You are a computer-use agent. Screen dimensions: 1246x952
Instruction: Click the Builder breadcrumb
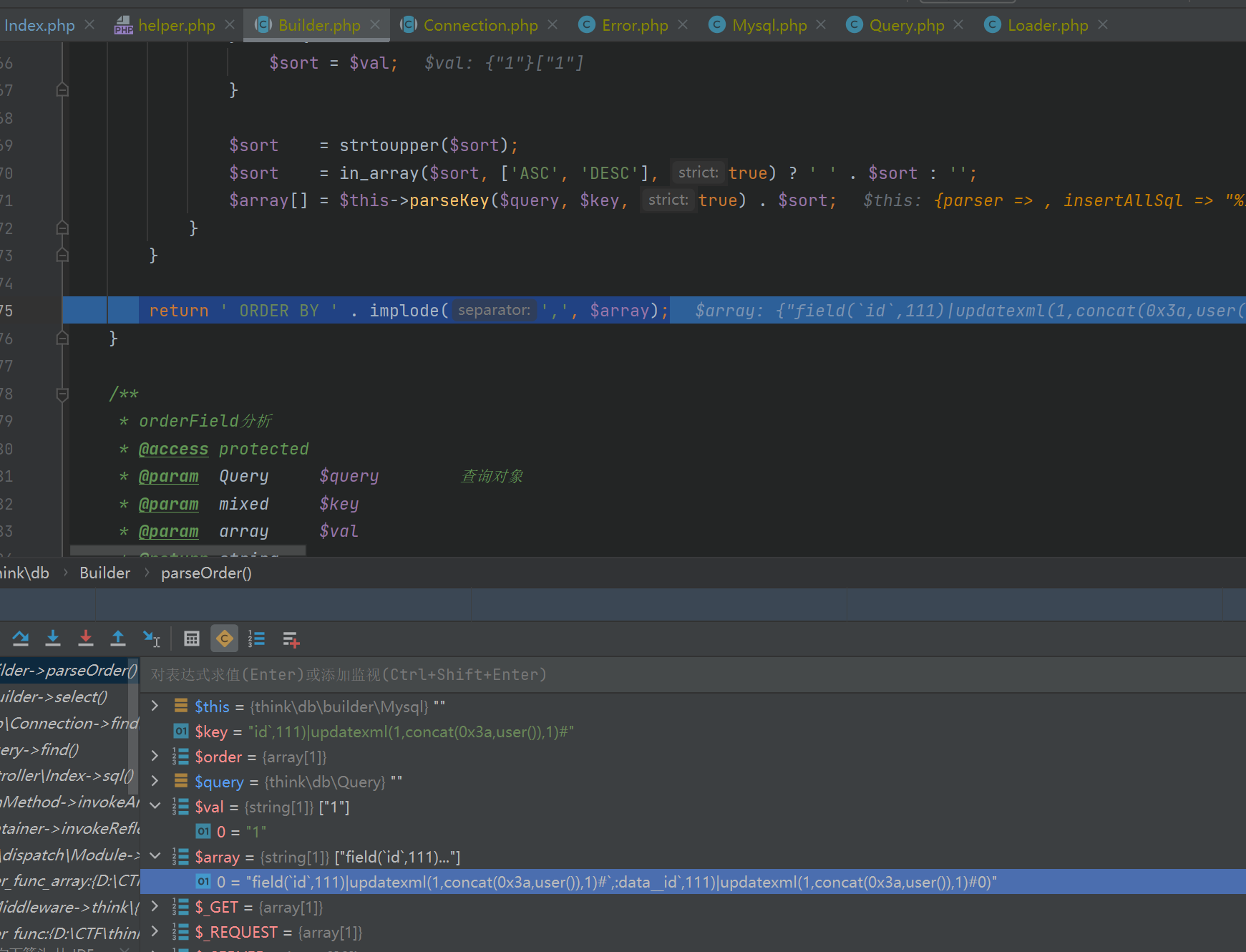[x=104, y=573]
